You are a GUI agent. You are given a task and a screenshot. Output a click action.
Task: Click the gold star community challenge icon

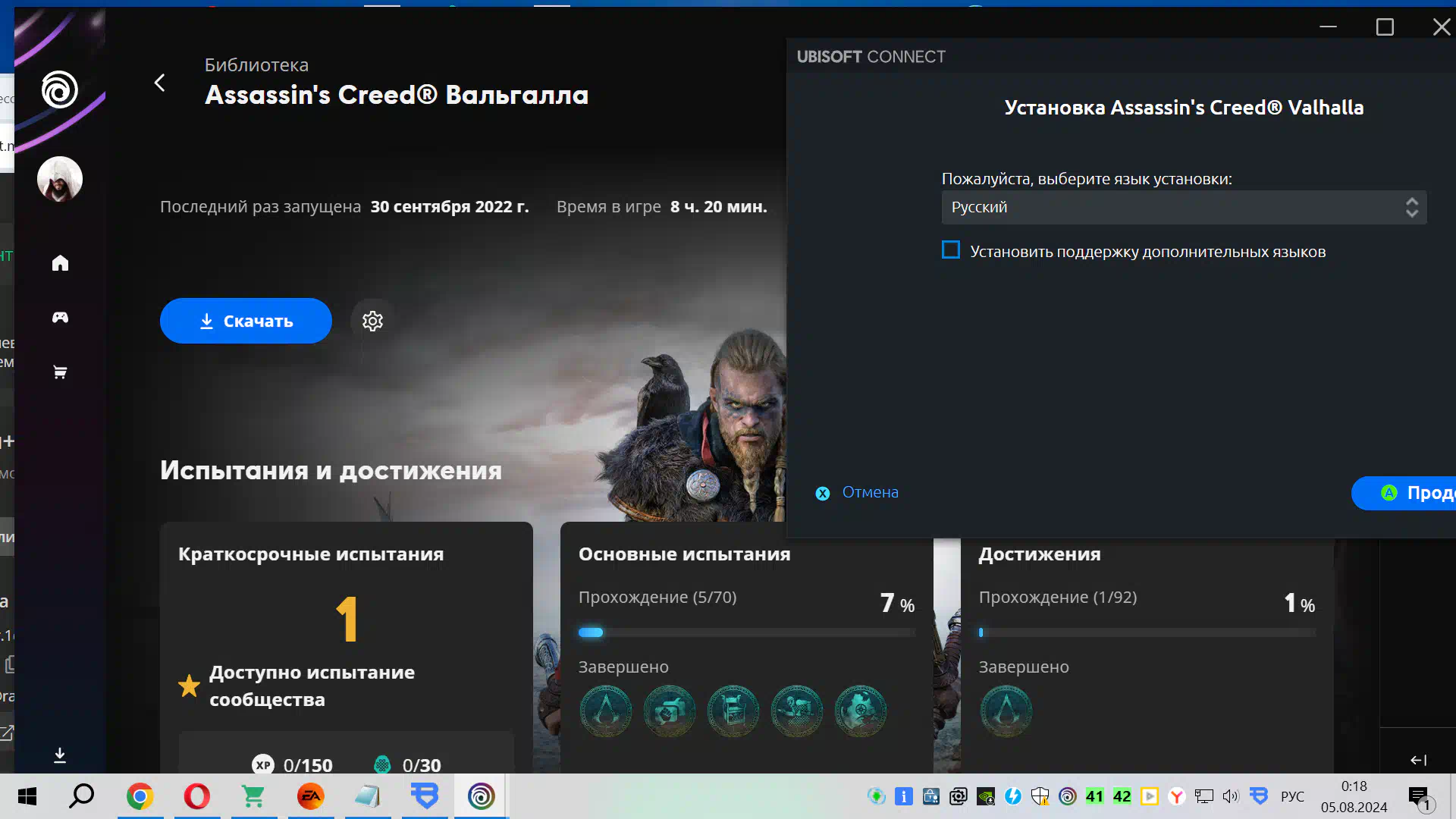coord(189,686)
